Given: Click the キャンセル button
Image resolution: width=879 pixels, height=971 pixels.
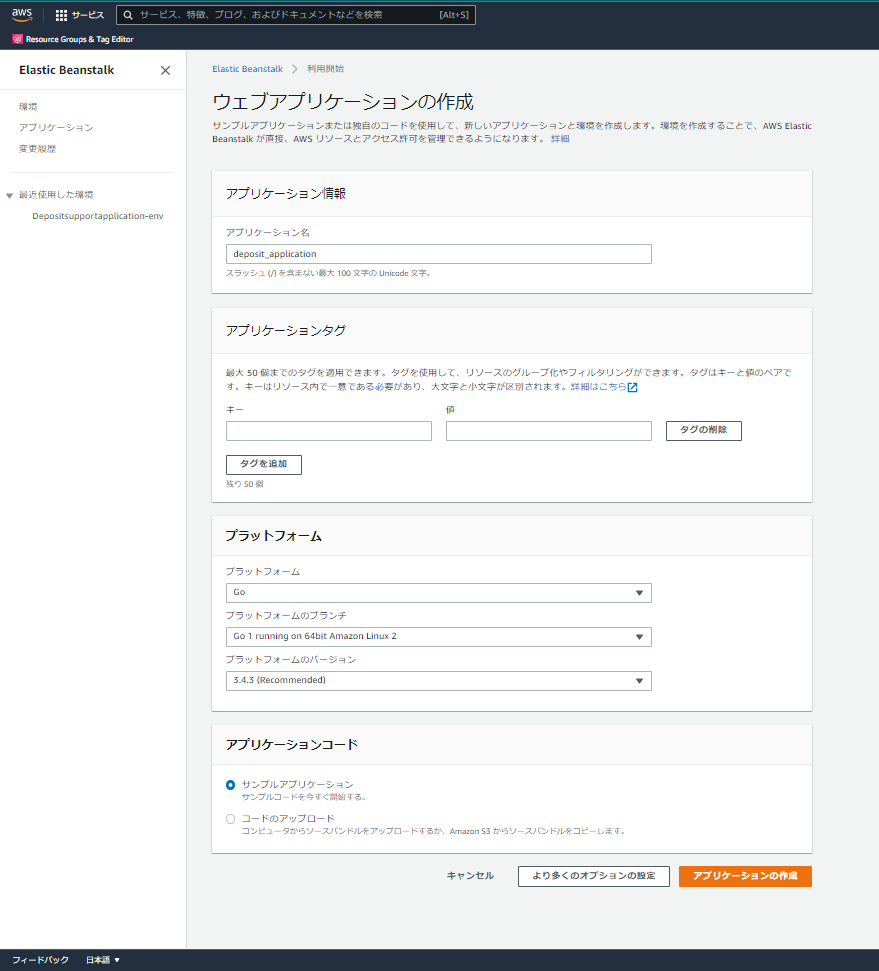Looking at the screenshot, I should pyautogui.click(x=470, y=876).
